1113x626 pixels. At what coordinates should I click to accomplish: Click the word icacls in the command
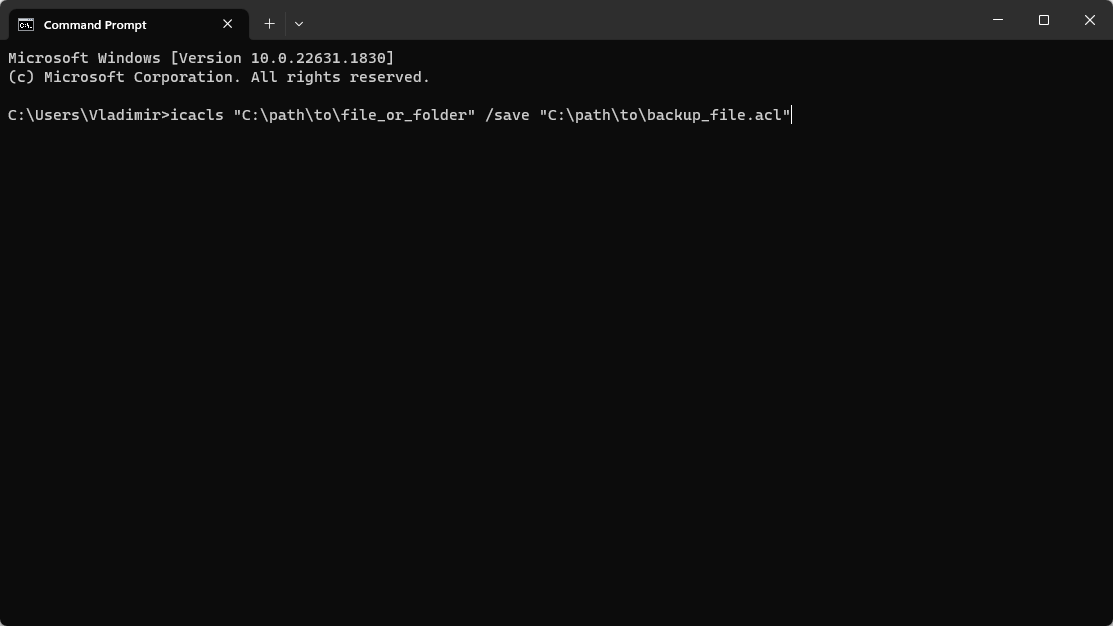(x=197, y=115)
